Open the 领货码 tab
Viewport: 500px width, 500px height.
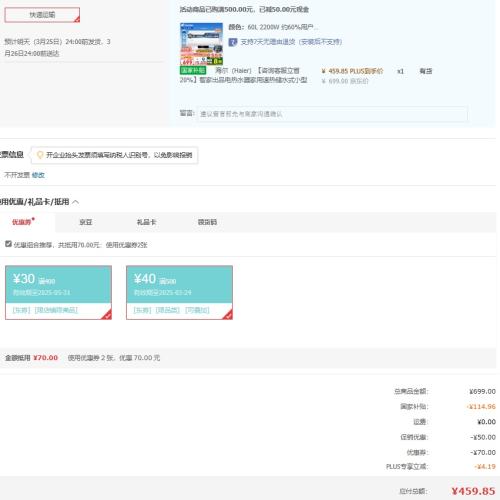click(207, 222)
